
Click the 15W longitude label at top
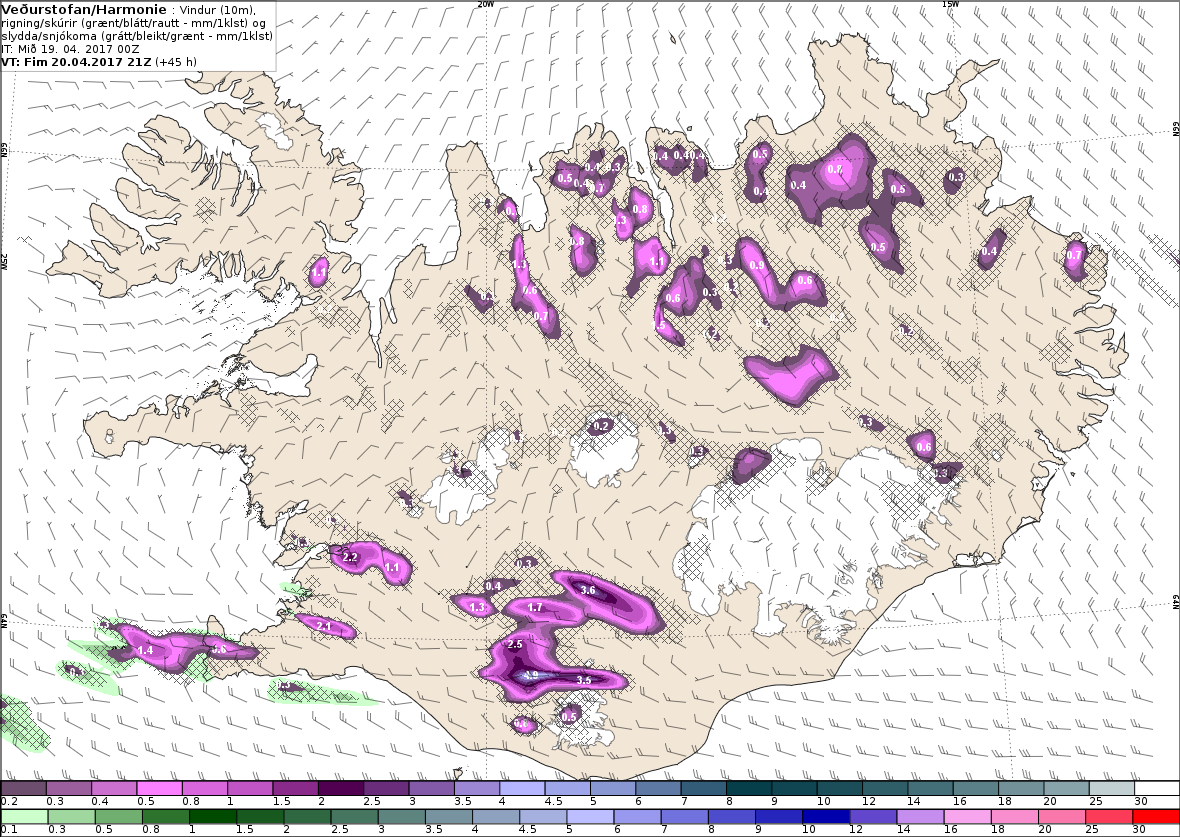point(950,4)
